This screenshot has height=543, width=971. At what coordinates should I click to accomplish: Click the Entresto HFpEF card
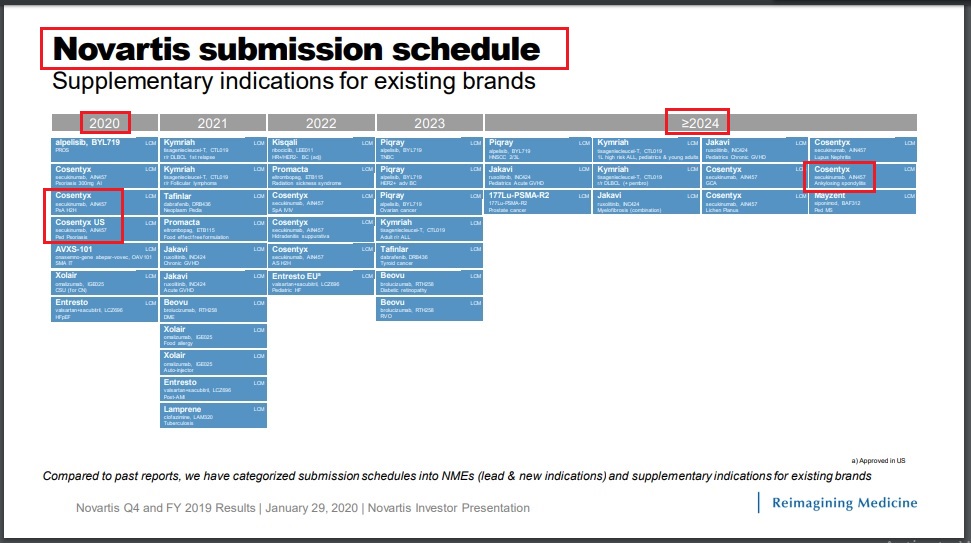click(x=105, y=309)
